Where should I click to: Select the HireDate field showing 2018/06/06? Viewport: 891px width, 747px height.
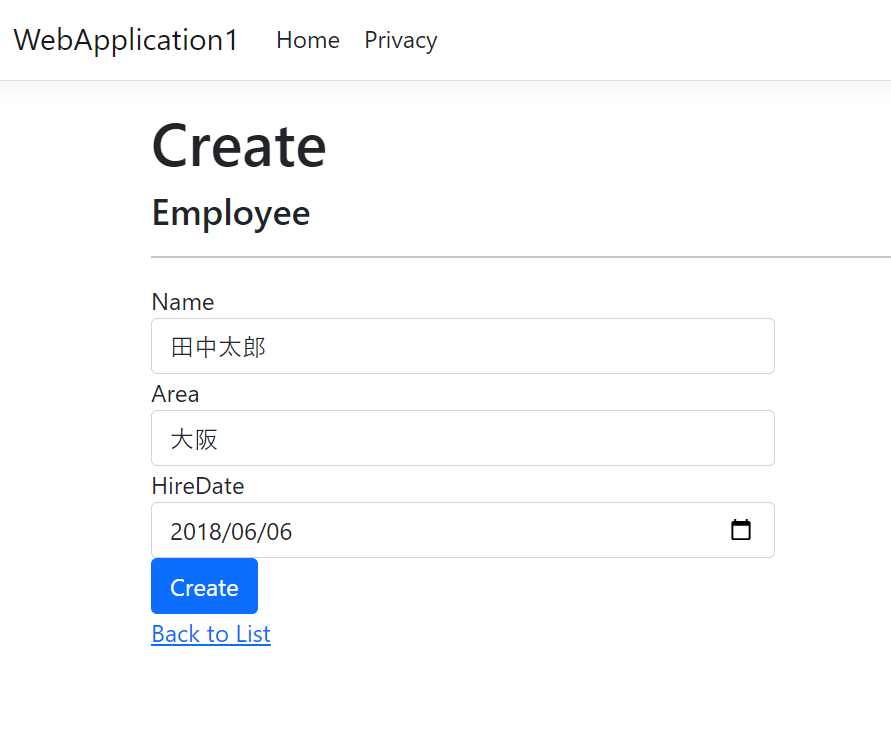pos(463,530)
